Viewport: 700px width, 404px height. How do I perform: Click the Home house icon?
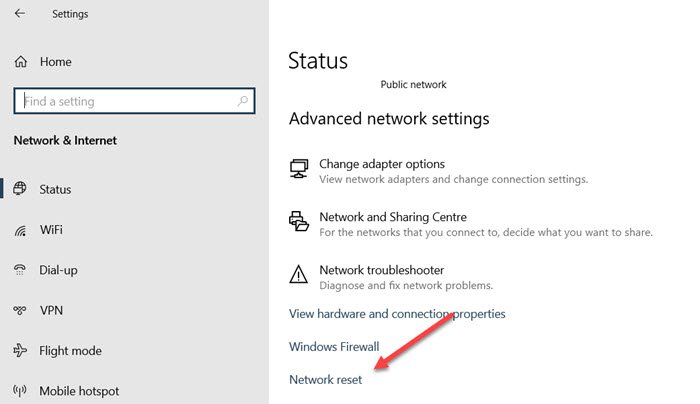(21, 62)
